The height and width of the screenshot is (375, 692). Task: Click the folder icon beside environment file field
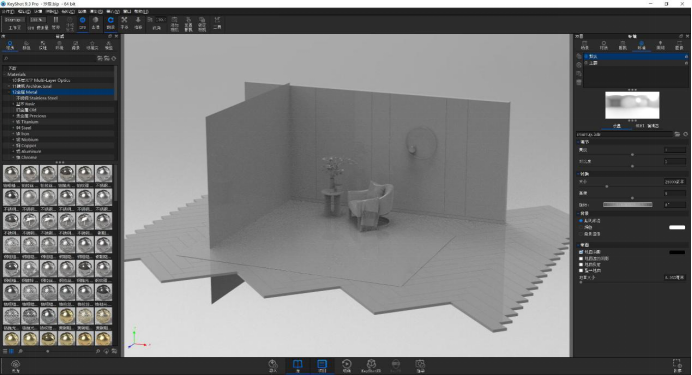pos(677,134)
